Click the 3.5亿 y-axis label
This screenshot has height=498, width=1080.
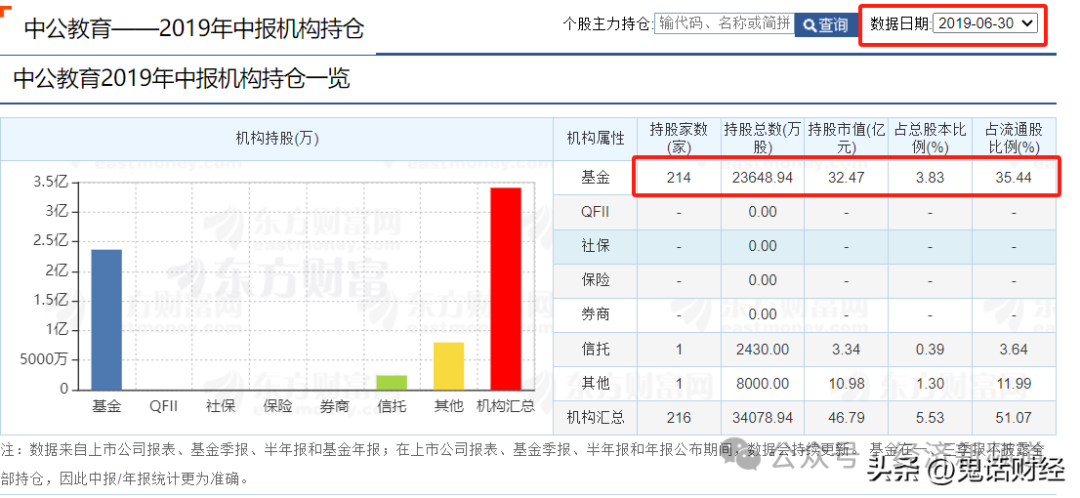pos(51,182)
